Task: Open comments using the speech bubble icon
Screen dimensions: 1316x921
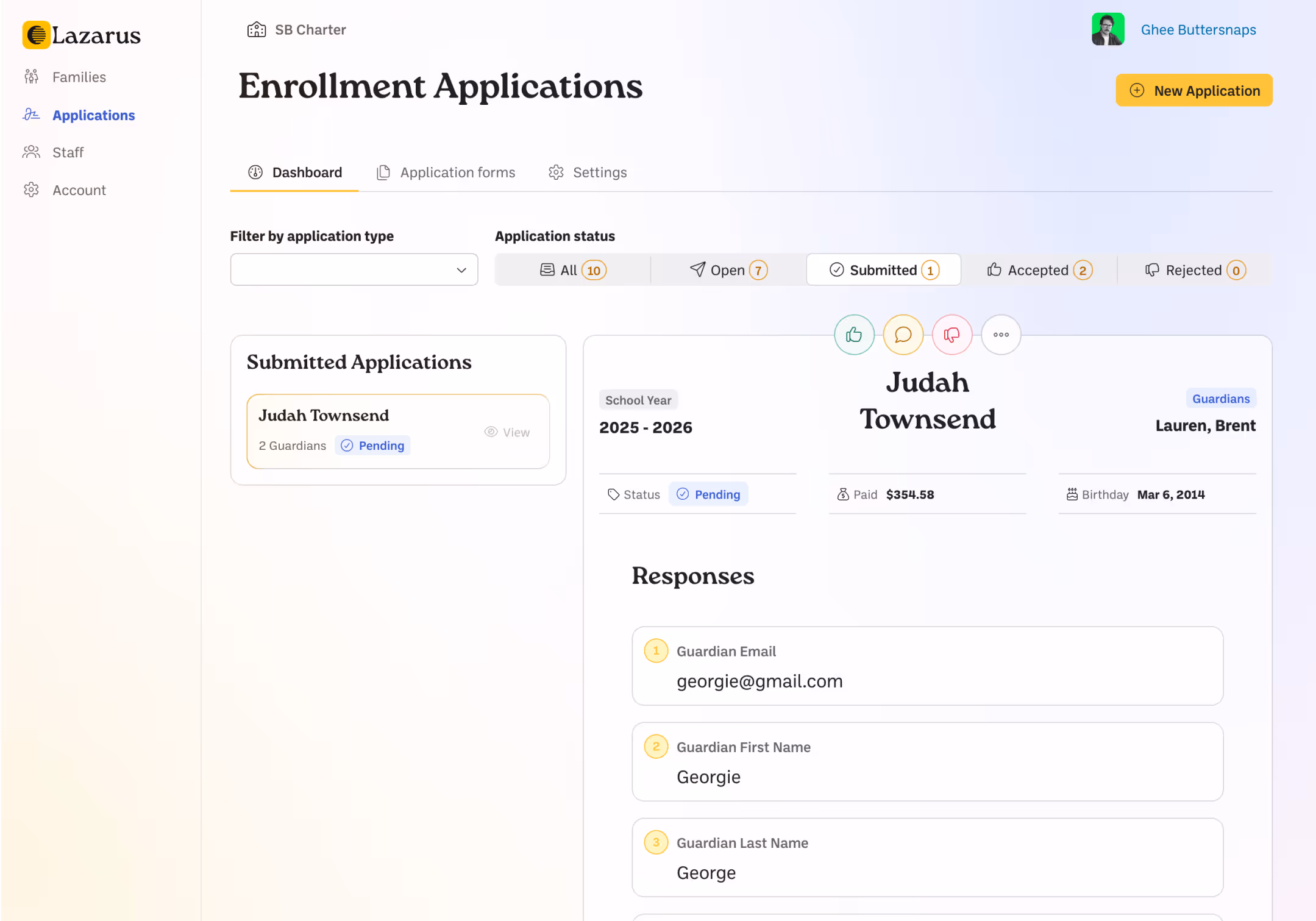Action: [x=903, y=335]
